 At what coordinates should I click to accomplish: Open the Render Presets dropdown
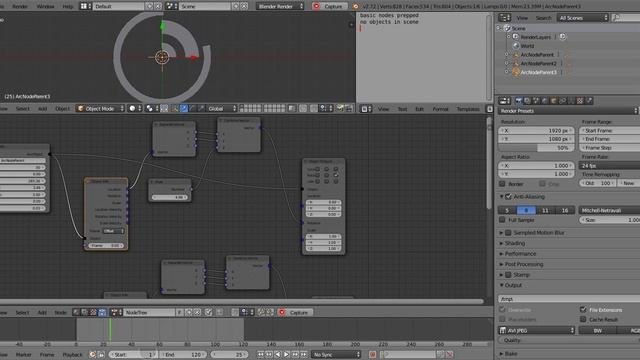[x=568, y=111]
